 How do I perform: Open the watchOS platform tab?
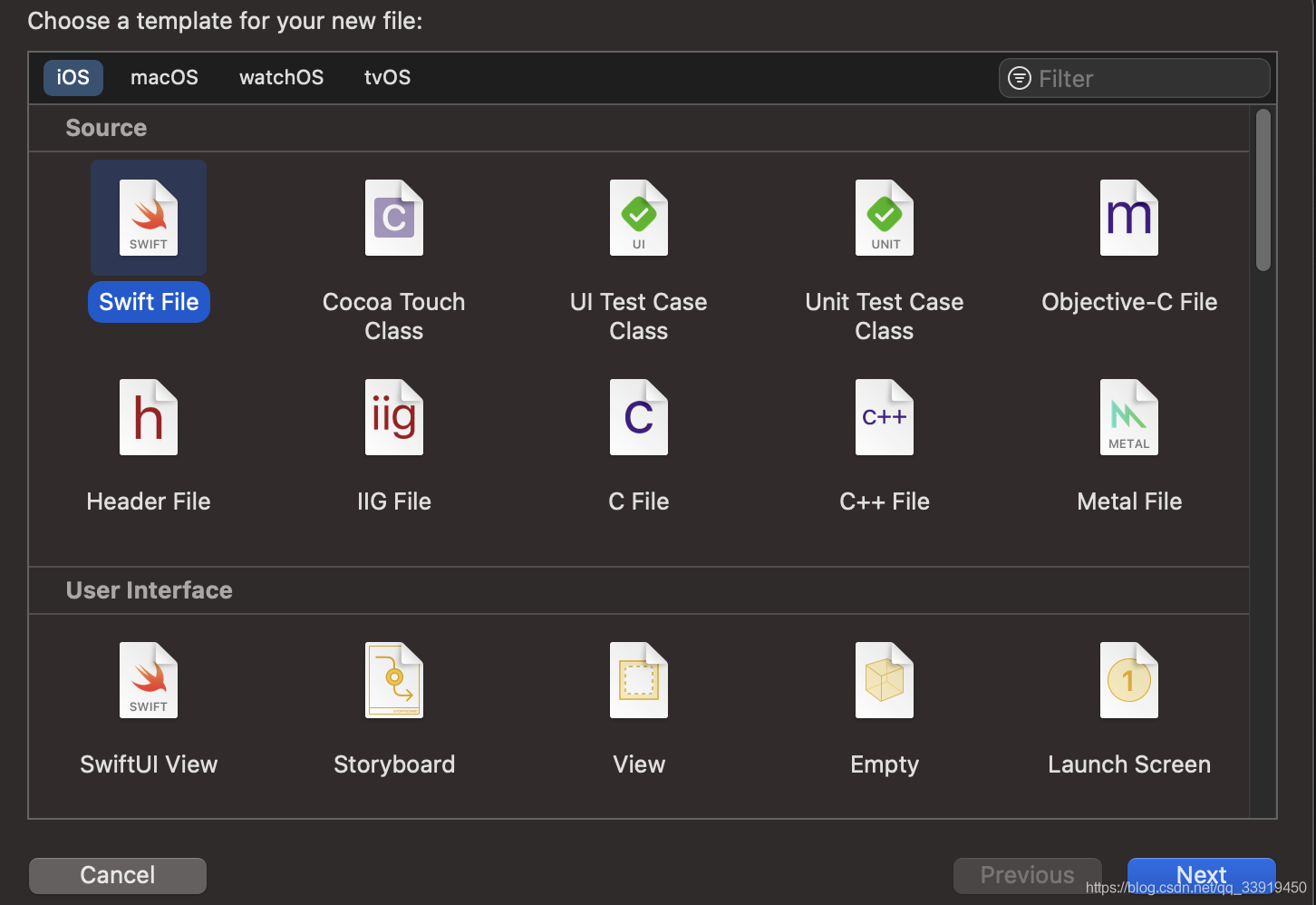[x=281, y=78]
